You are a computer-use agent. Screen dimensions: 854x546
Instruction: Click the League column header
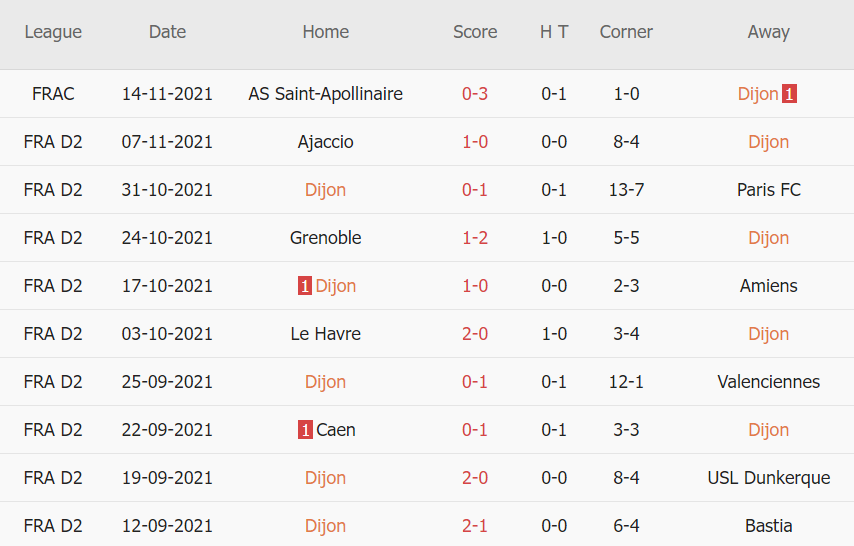coord(53,32)
